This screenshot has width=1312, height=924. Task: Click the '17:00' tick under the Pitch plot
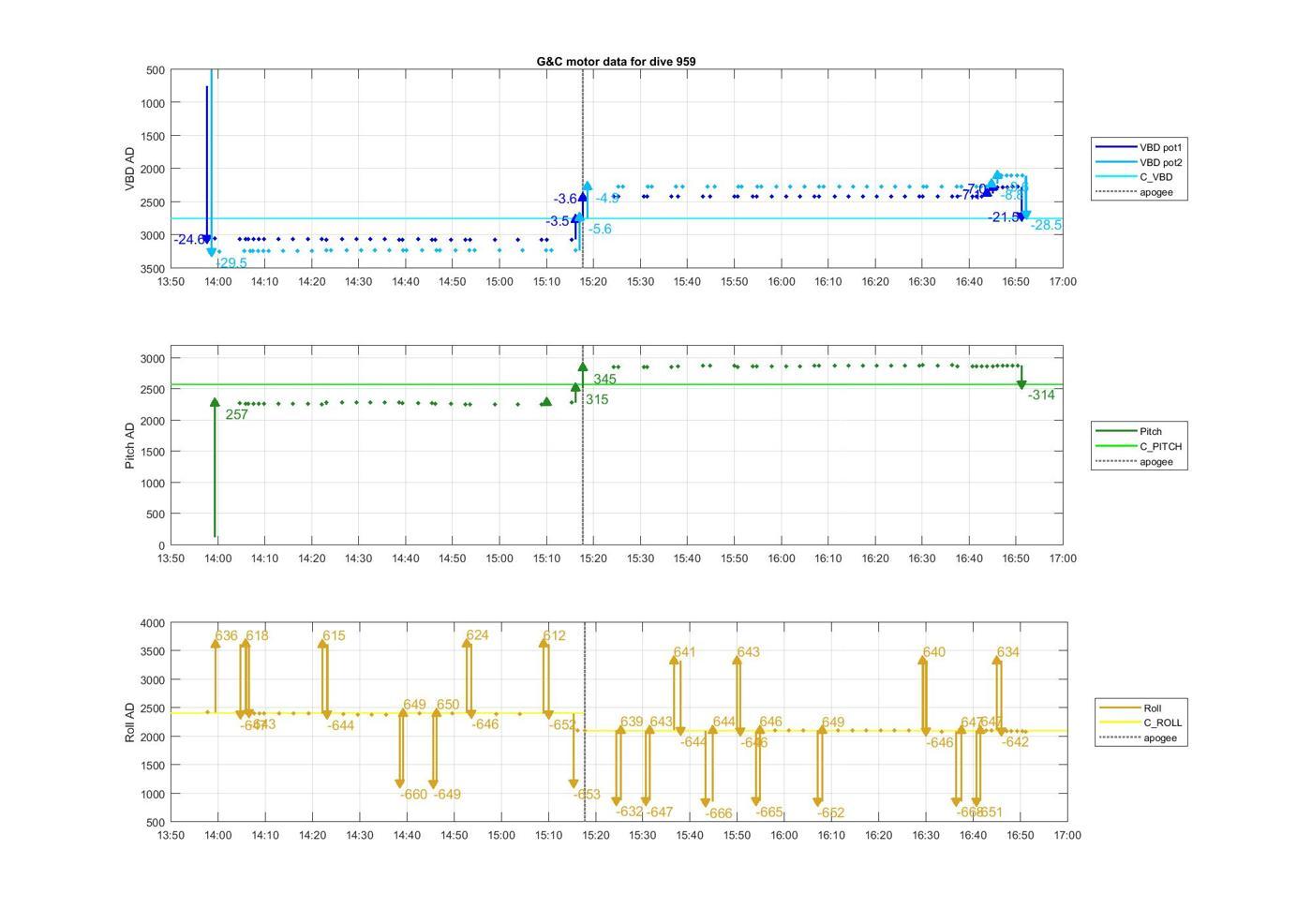tap(1063, 559)
